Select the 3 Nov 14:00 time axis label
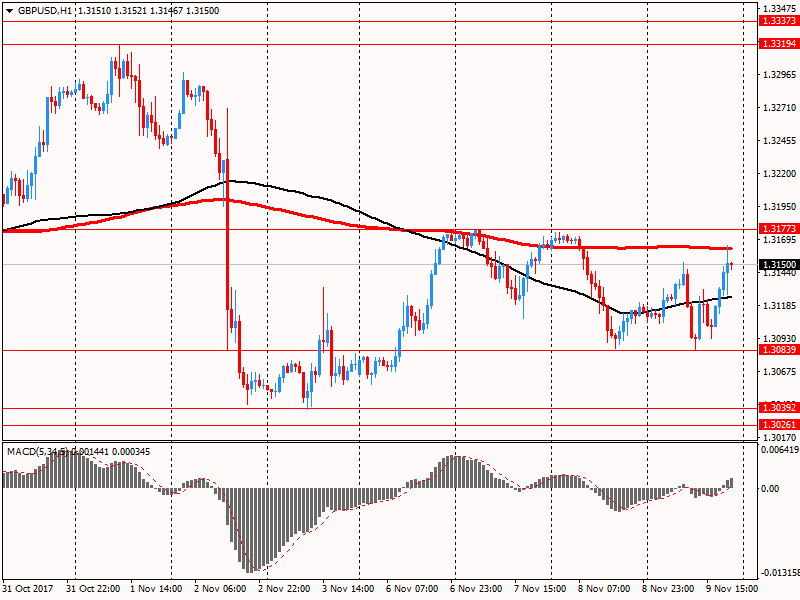This screenshot has width=800, height=600. tap(348, 588)
